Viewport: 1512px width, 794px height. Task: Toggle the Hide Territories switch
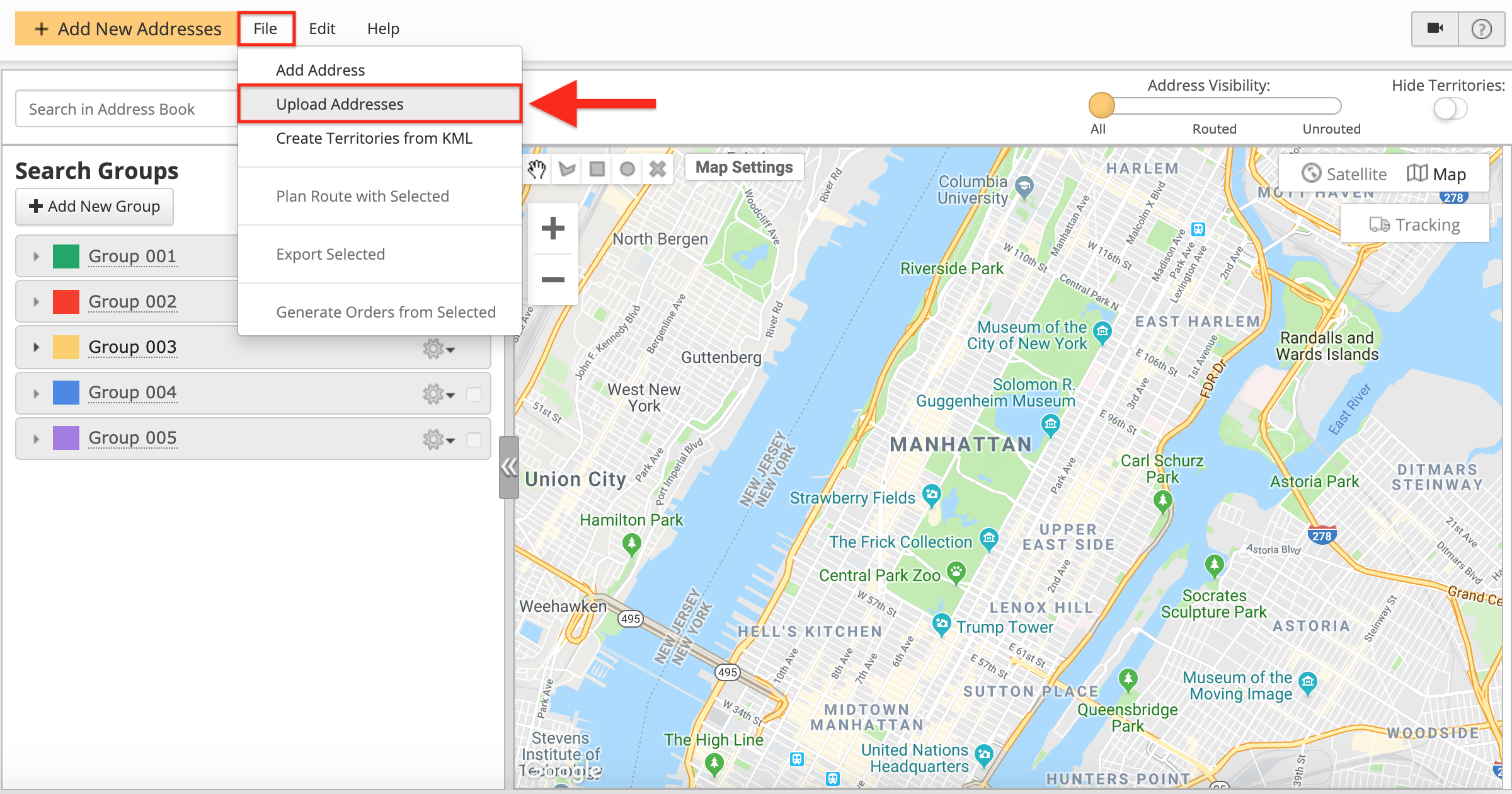1450,109
